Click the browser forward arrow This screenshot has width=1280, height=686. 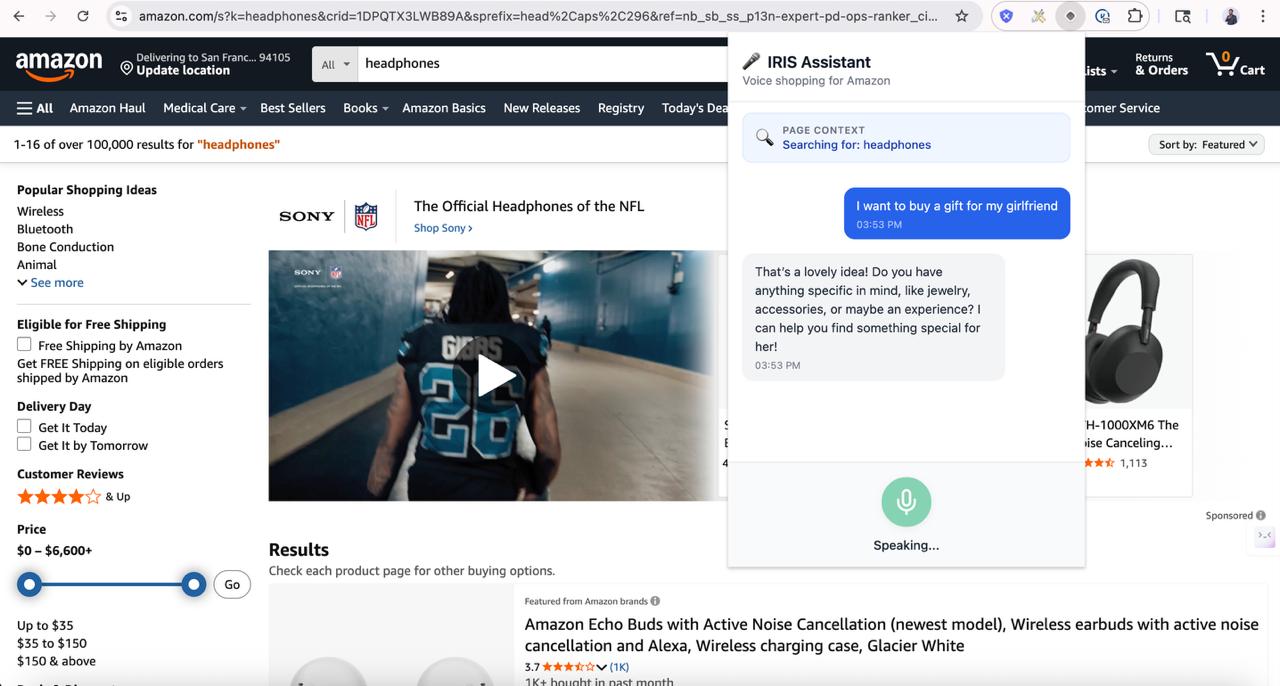pos(50,16)
